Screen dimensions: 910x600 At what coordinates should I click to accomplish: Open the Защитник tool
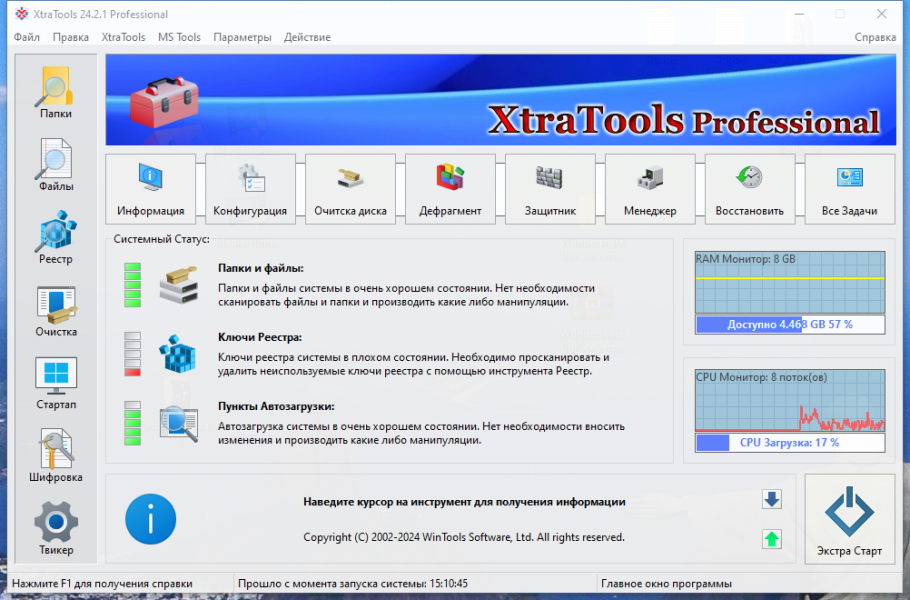click(x=550, y=189)
